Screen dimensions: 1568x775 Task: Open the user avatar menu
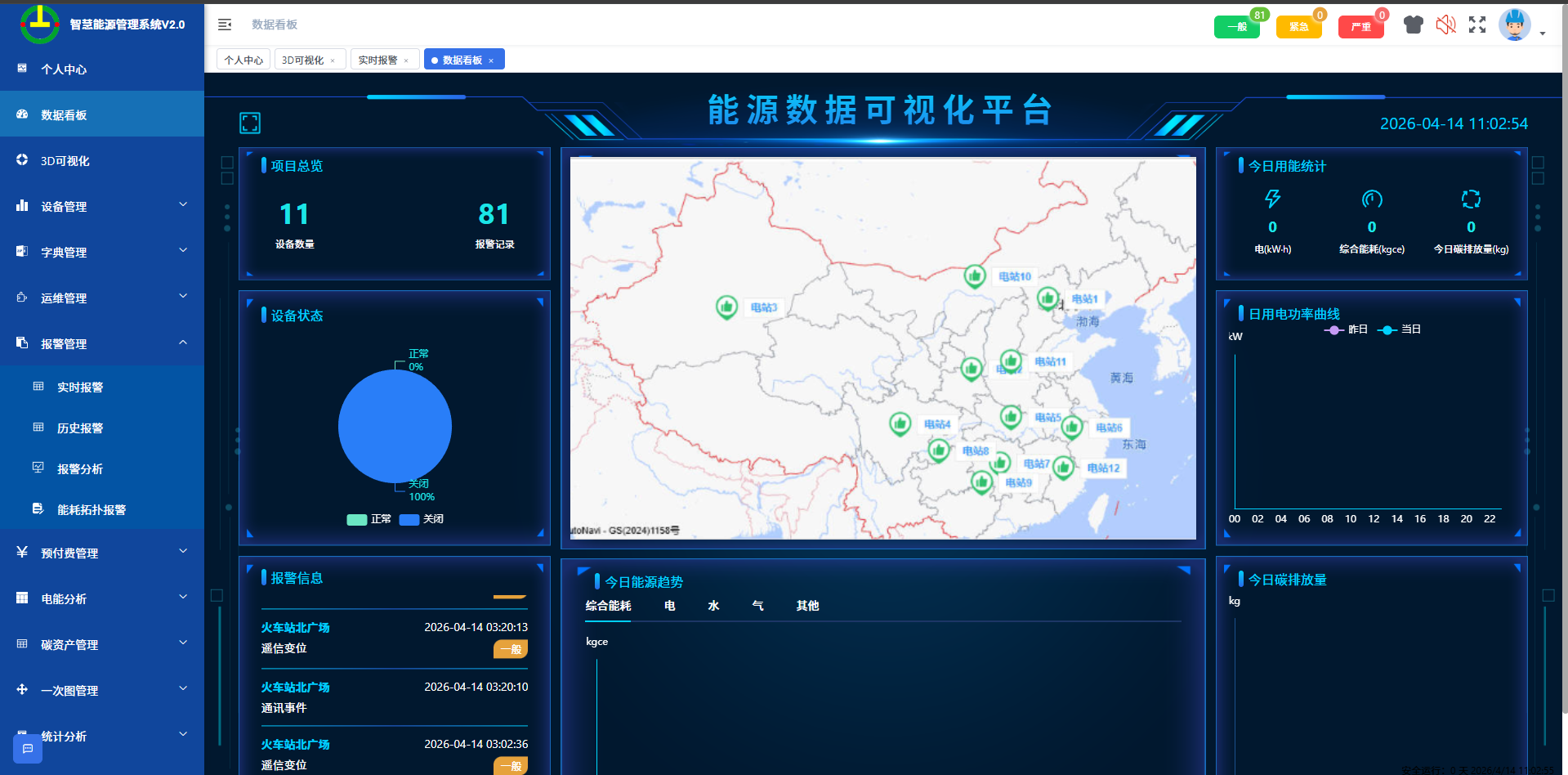point(1515,25)
